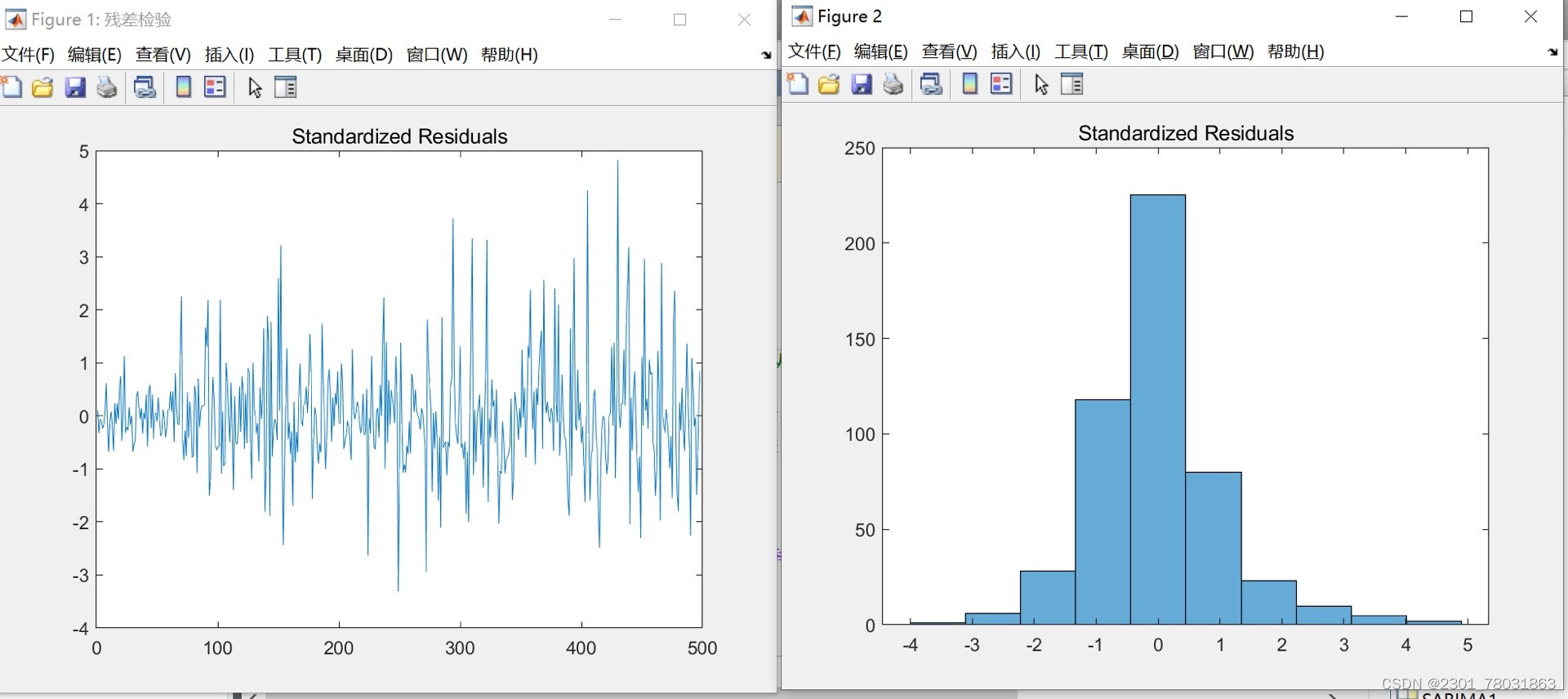Open the 工具(T) menu in Figure 2
Viewport: 1568px width, 699px height.
click(x=1081, y=51)
